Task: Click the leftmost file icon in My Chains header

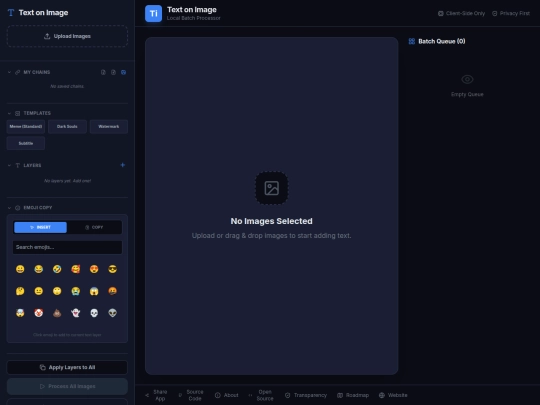Action: click(x=103, y=72)
